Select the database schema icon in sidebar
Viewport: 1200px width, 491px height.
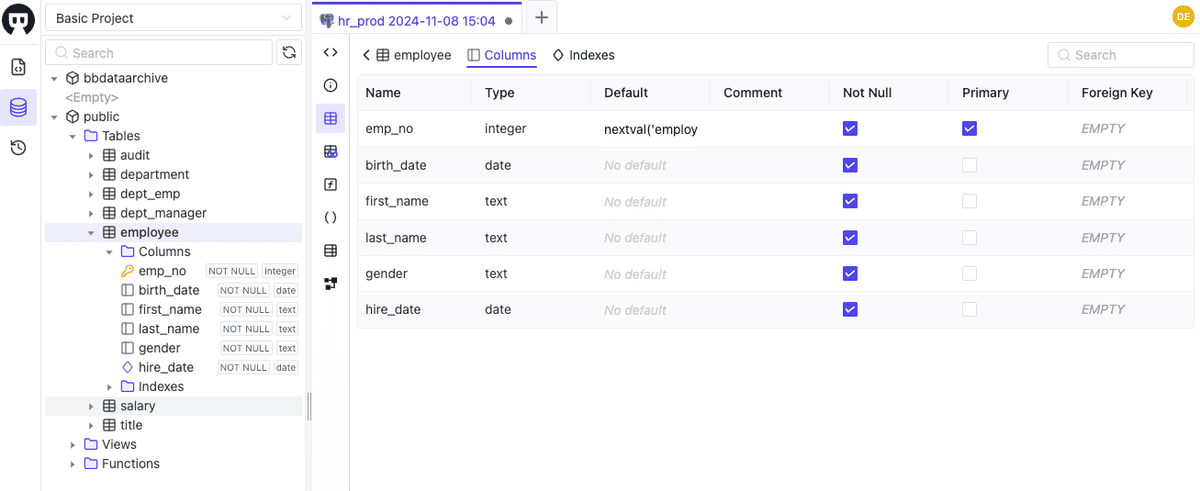point(18,107)
